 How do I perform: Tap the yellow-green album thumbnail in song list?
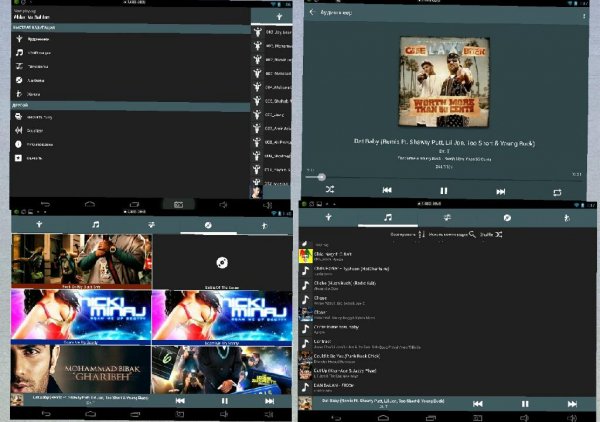(x=305, y=256)
